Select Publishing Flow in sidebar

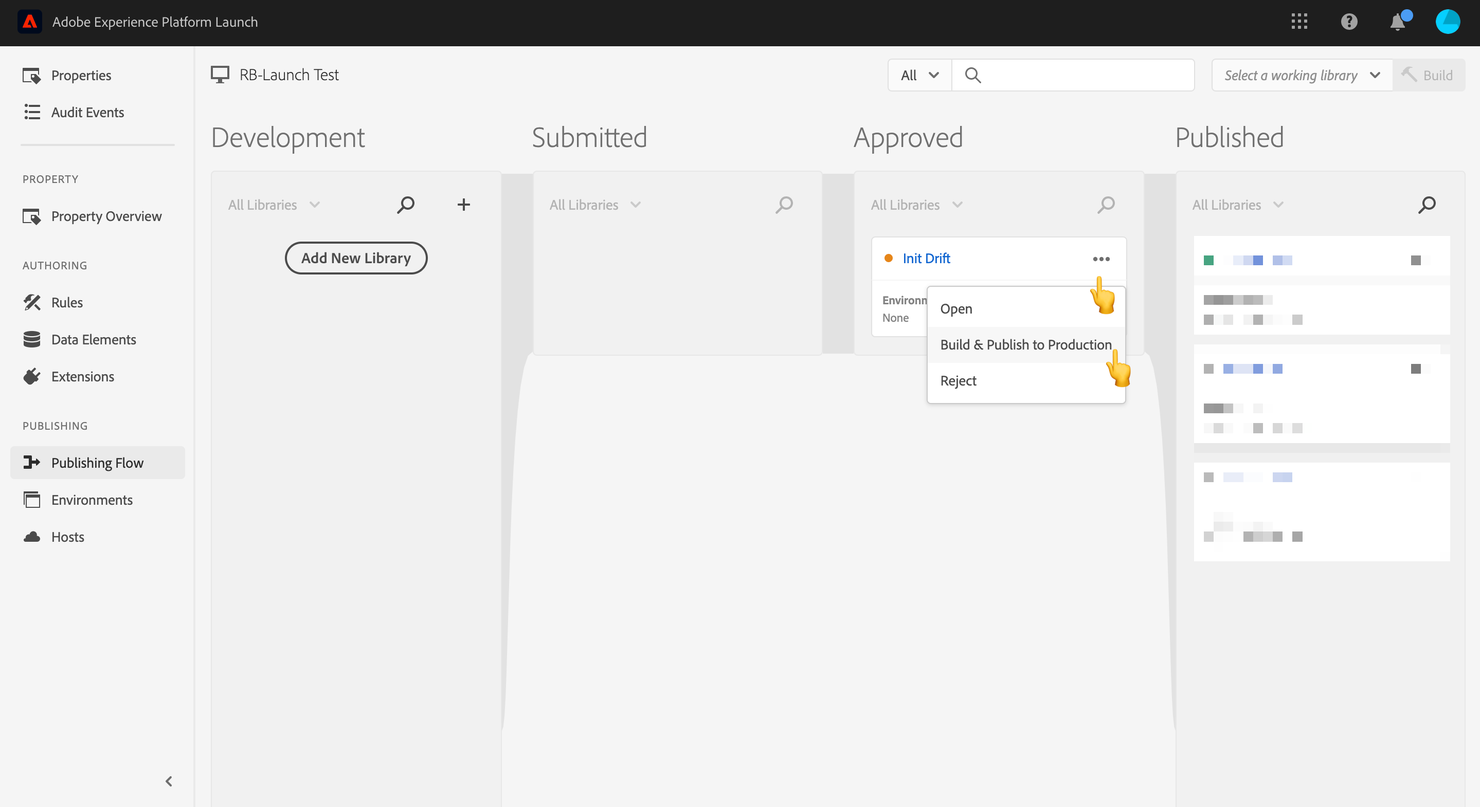pyautogui.click(x=98, y=463)
